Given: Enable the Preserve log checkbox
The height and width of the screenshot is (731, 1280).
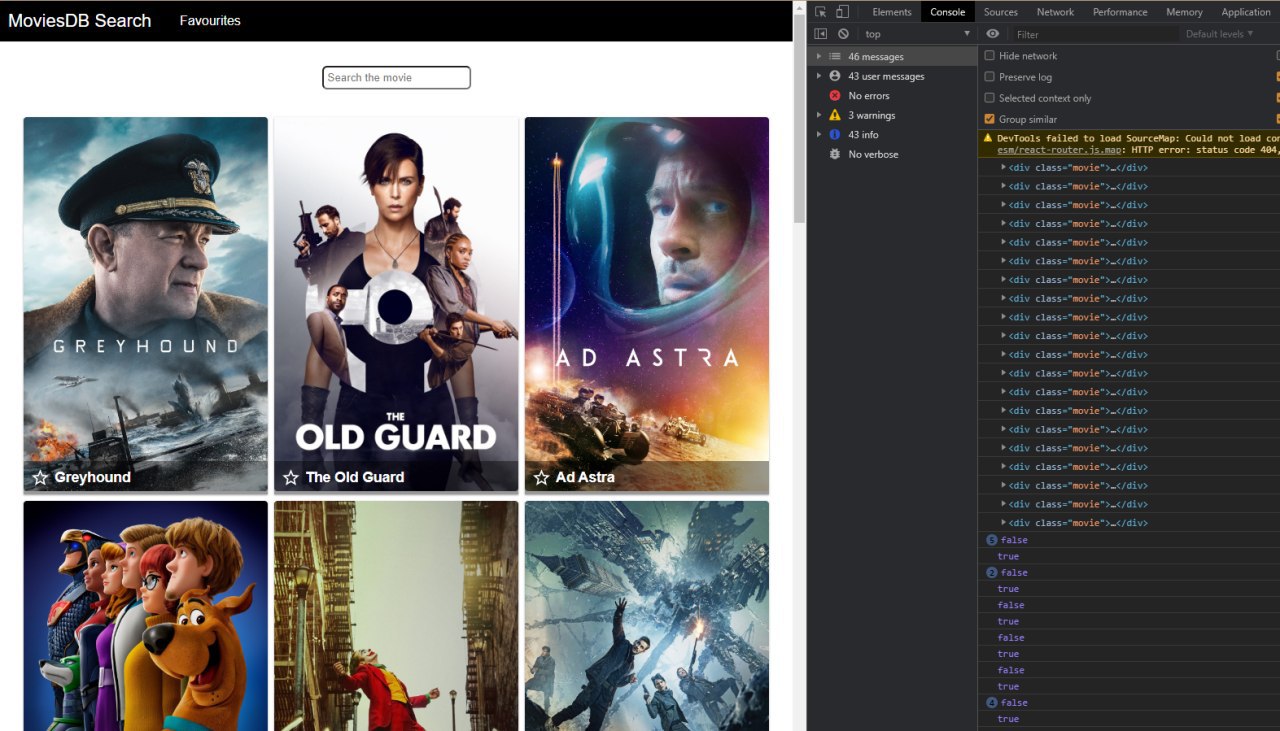Looking at the screenshot, I should pos(990,77).
